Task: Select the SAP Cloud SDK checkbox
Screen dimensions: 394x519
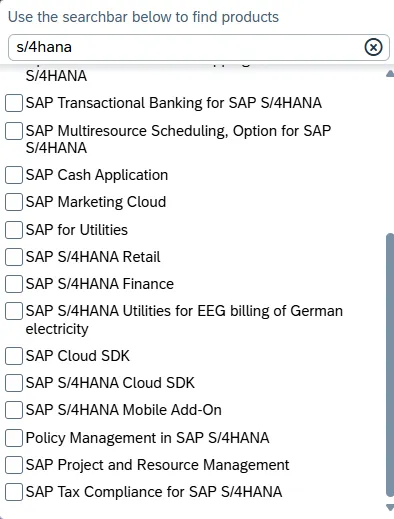Action: [x=14, y=356]
